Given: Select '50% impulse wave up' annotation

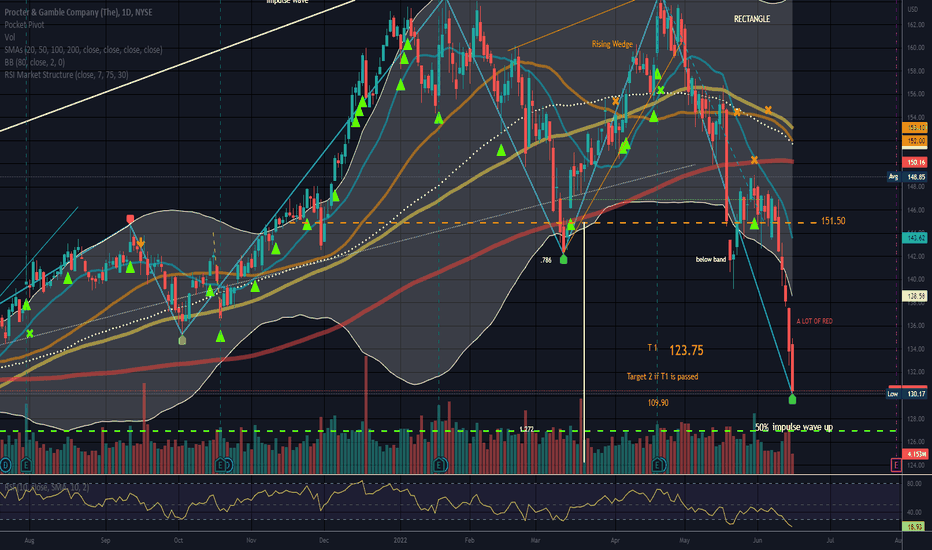Looking at the screenshot, I should coord(794,427).
